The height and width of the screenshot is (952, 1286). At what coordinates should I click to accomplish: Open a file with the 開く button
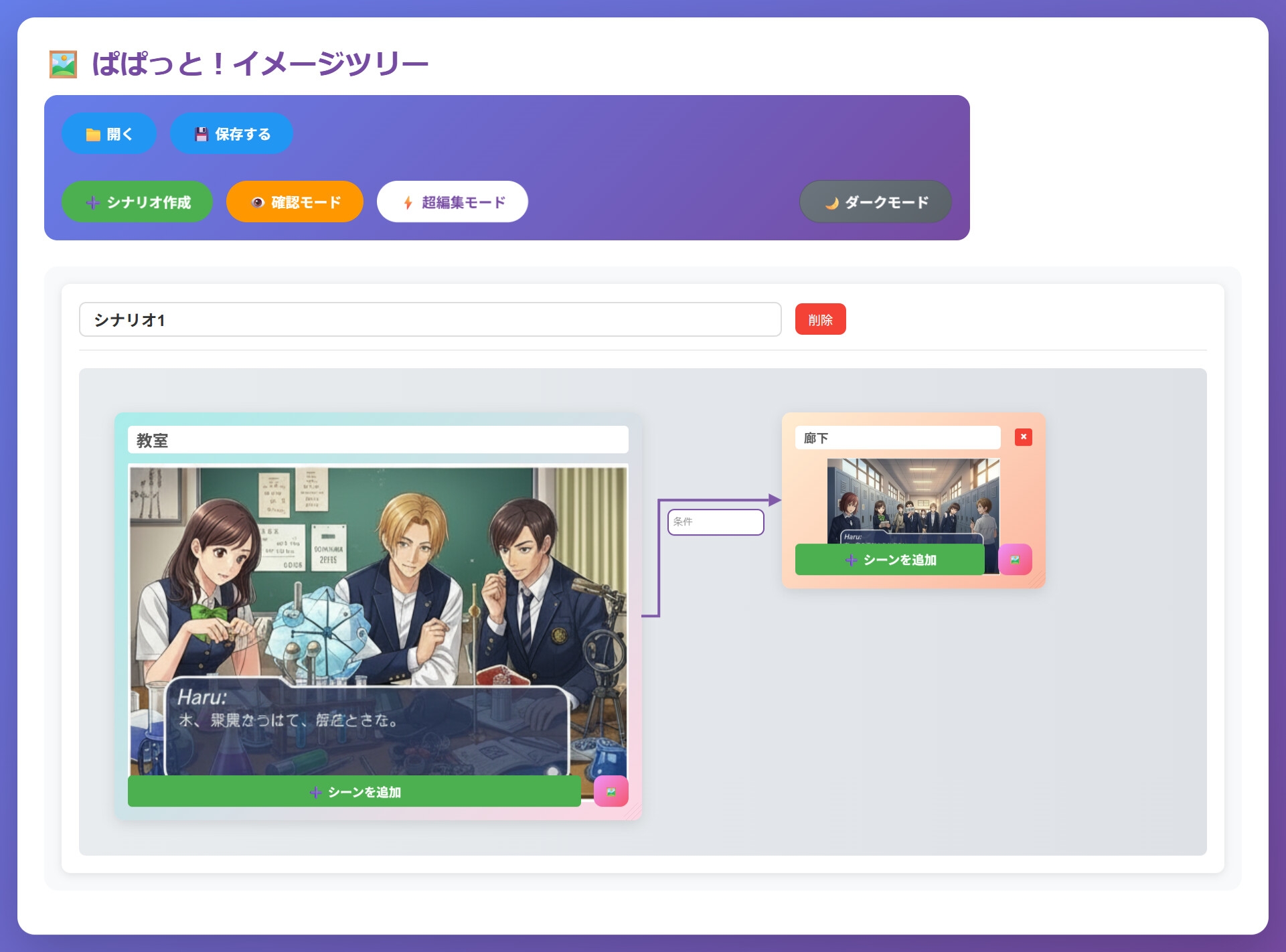click(109, 134)
